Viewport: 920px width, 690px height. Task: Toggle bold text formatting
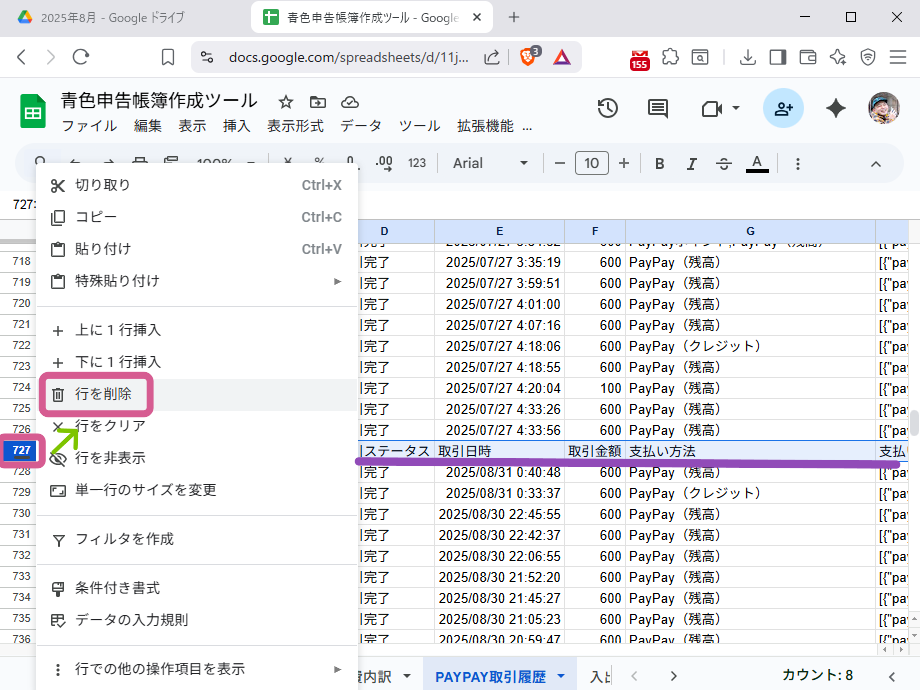tap(660, 164)
